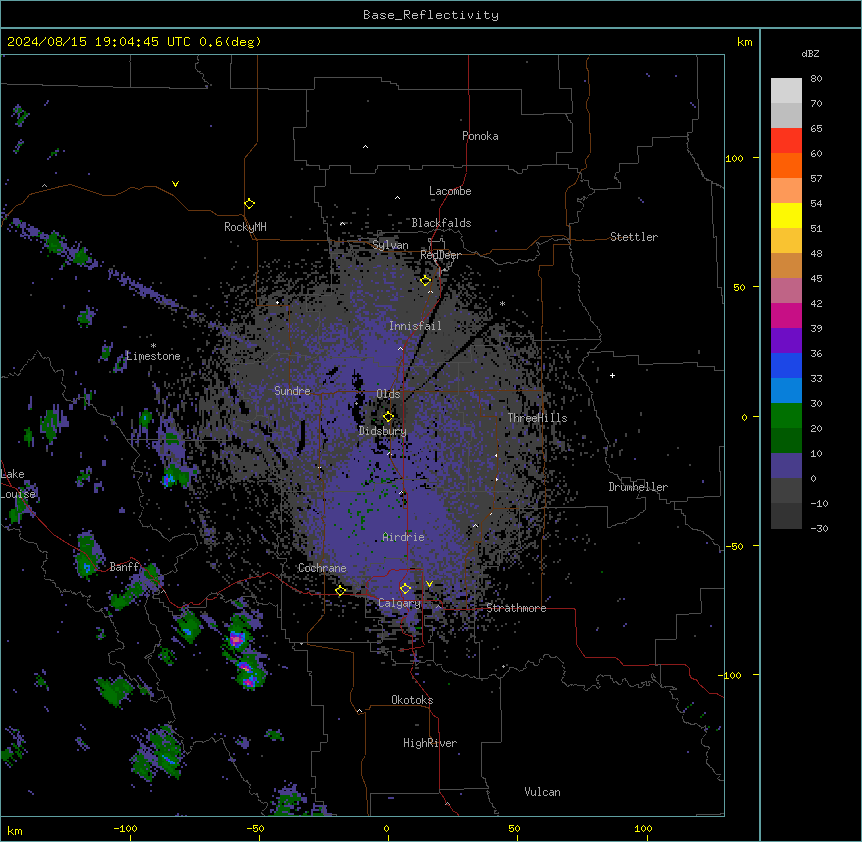
Task: Click the asterisk marker above Limestone
Action: (153, 346)
